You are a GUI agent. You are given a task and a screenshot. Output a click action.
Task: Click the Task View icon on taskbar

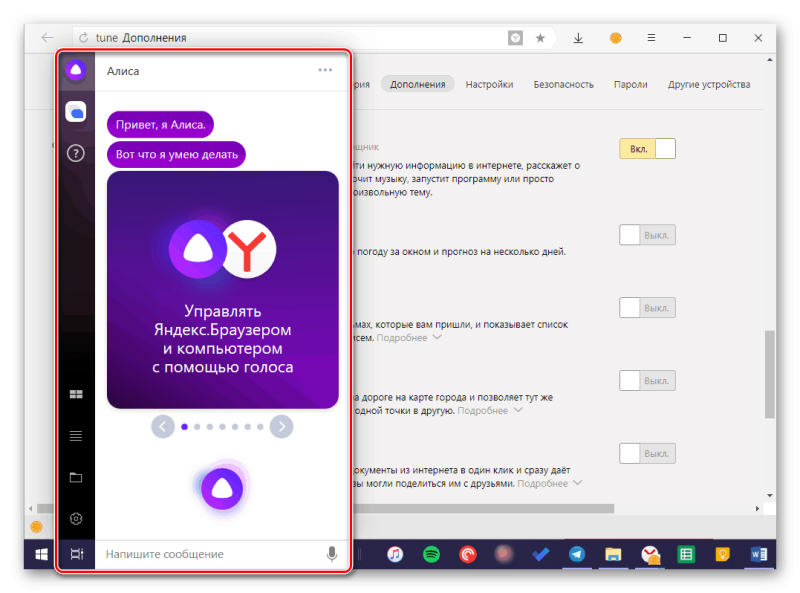[77, 554]
